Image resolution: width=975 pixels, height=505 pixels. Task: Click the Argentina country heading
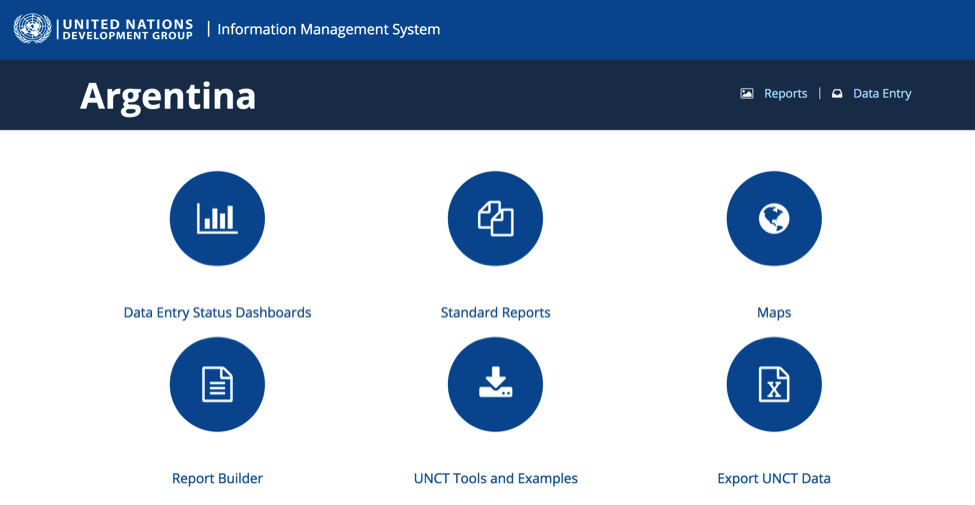tap(168, 96)
